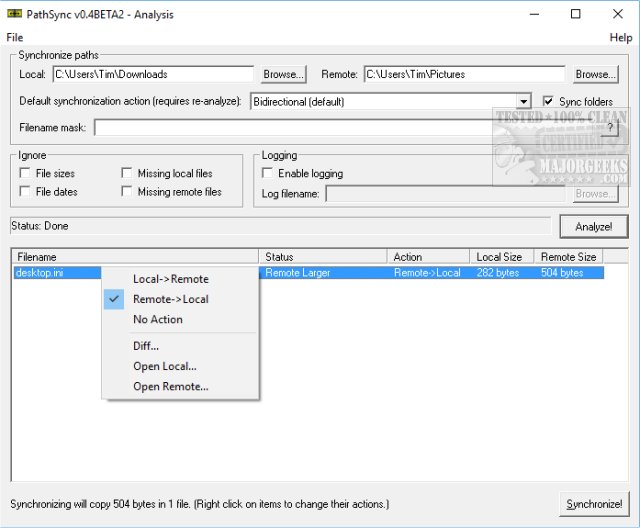Open the default synchronization action dropdown
Viewport: 640px width, 528px height.
pos(523,101)
